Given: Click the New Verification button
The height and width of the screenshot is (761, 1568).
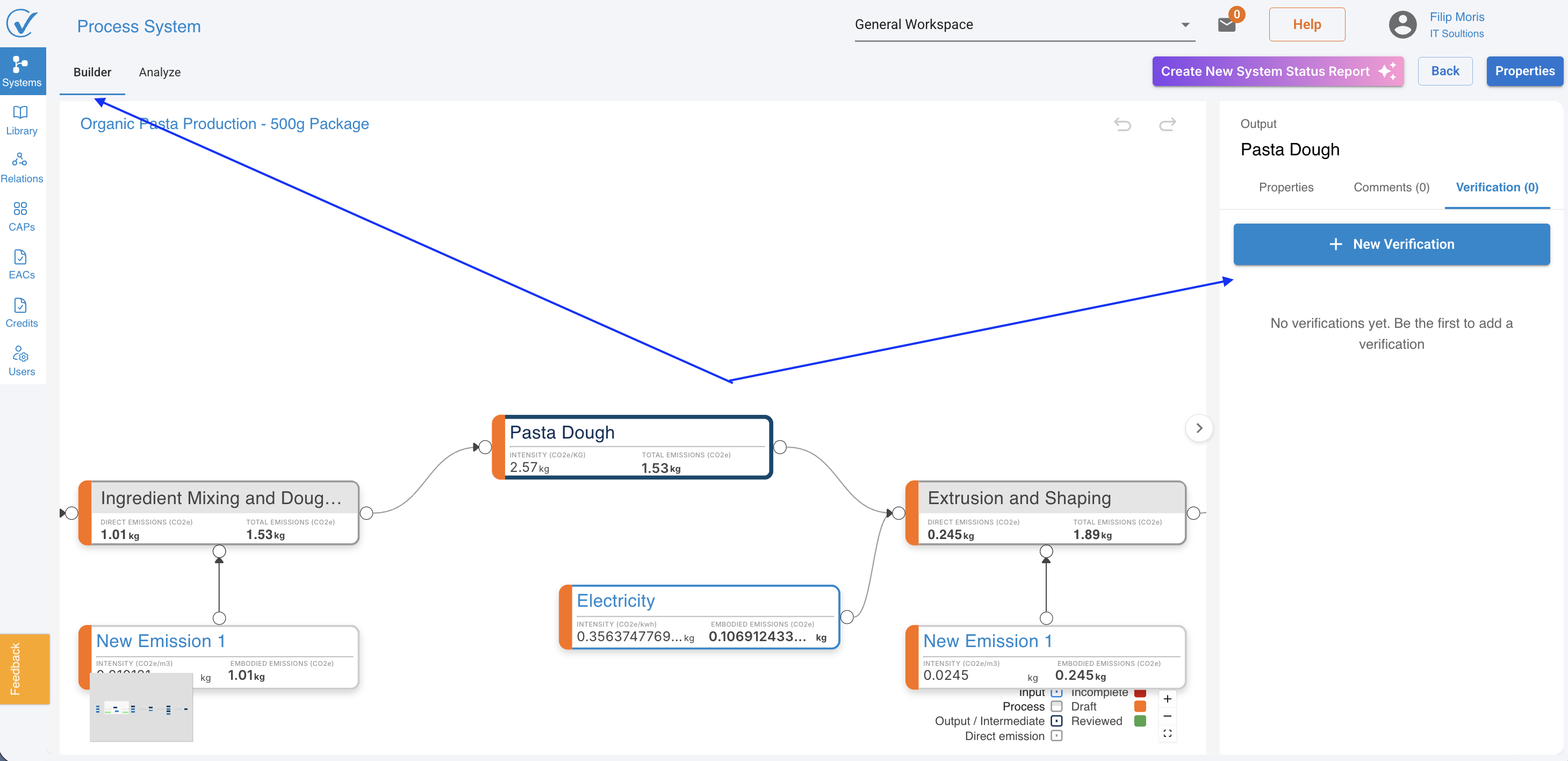Looking at the screenshot, I should 1391,243.
